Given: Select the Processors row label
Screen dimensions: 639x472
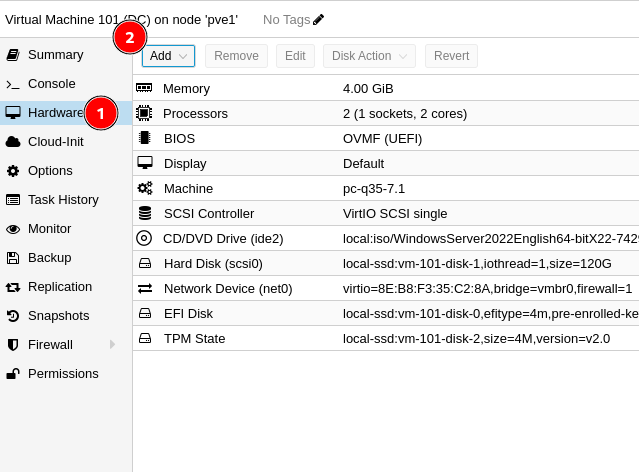Looking at the screenshot, I should coord(195,114).
